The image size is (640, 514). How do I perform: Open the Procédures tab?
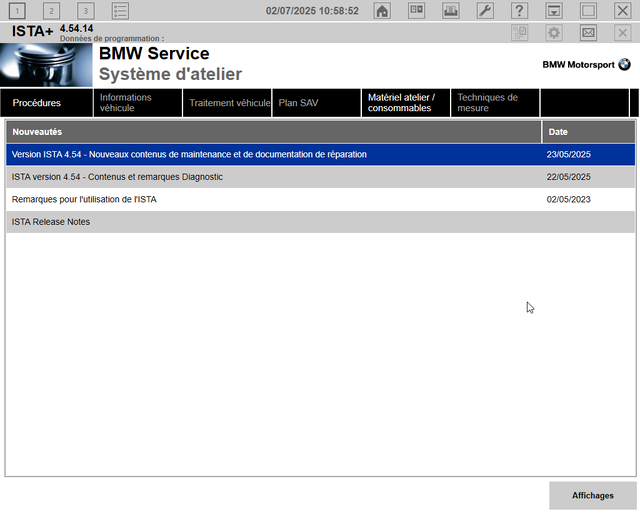(47, 103)
